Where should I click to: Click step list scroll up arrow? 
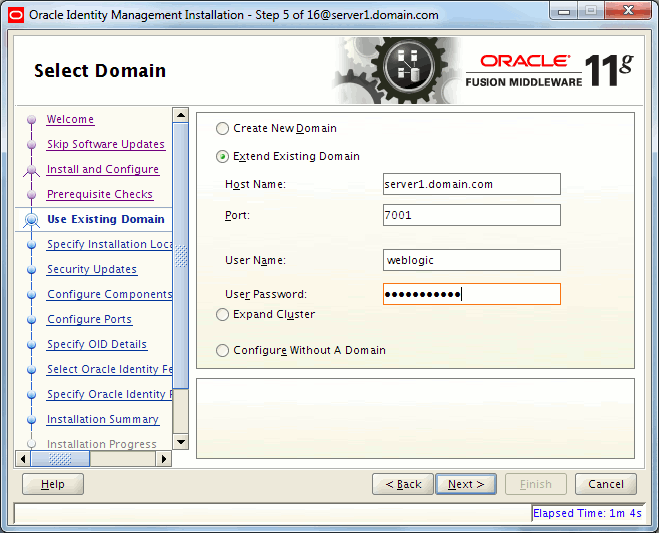pos(181,115)
